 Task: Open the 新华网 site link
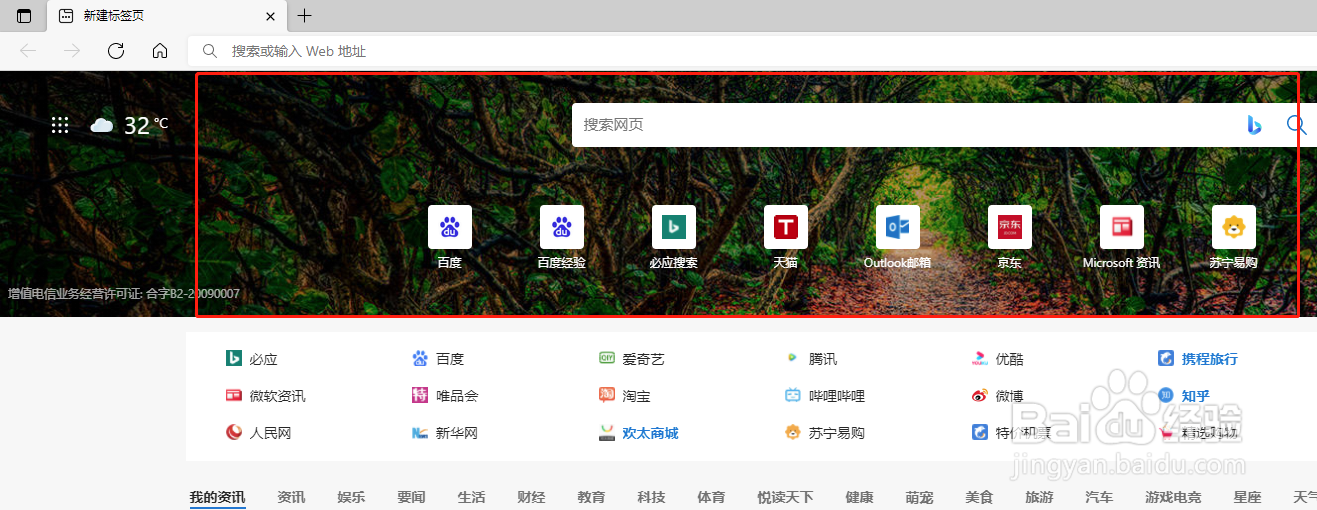pos(445,433)
